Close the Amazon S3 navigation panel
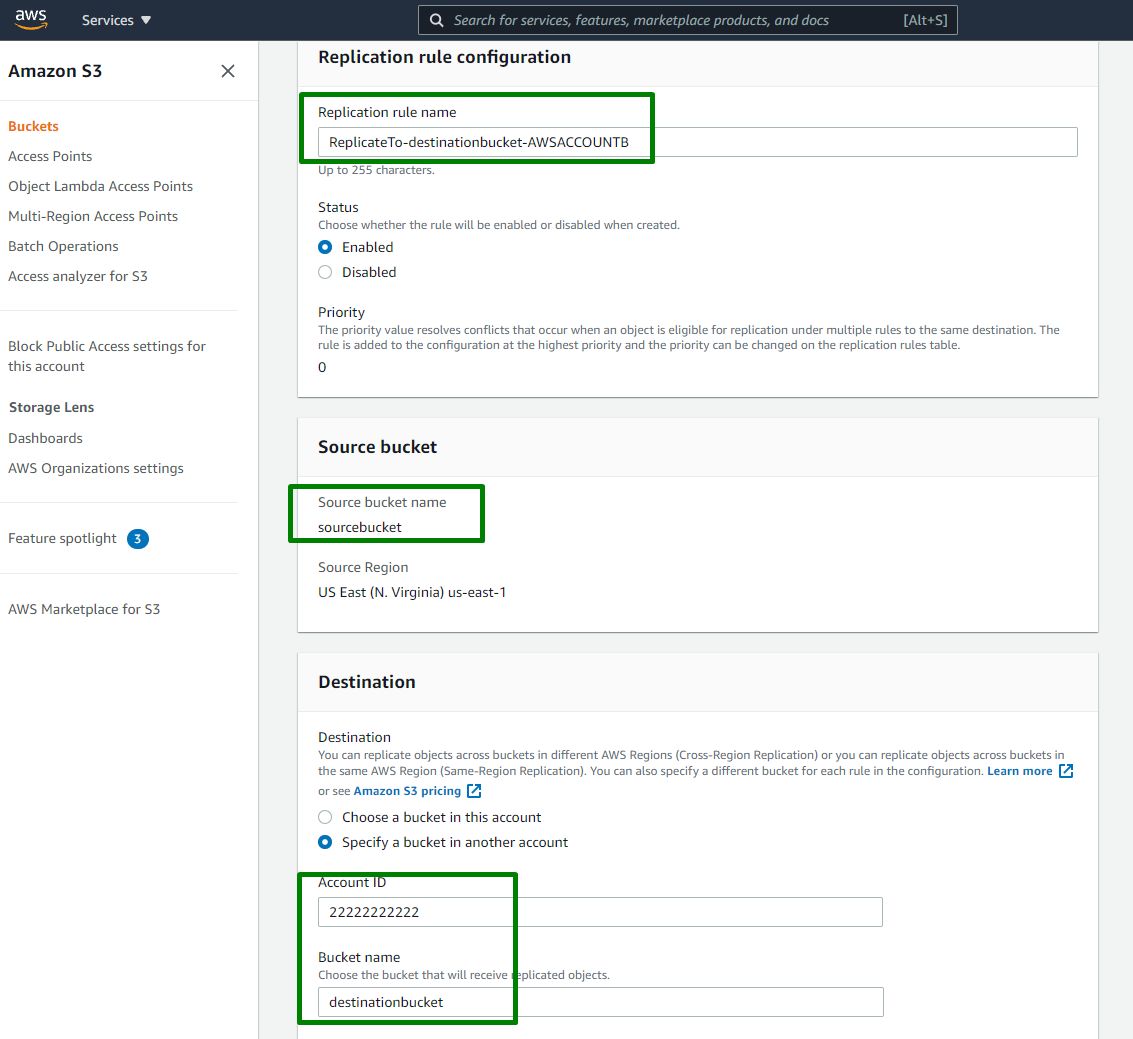Viewport: 1133px width, 1039px height. 227,71
